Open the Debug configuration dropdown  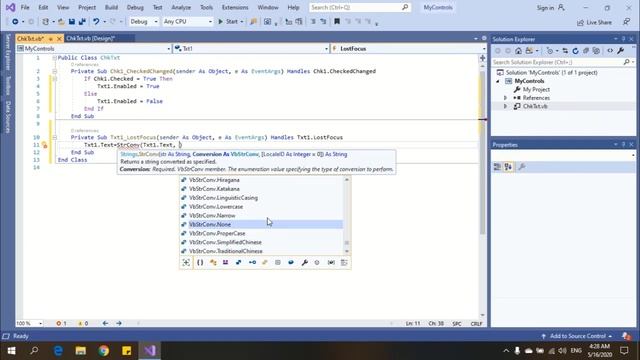[144, 22]
